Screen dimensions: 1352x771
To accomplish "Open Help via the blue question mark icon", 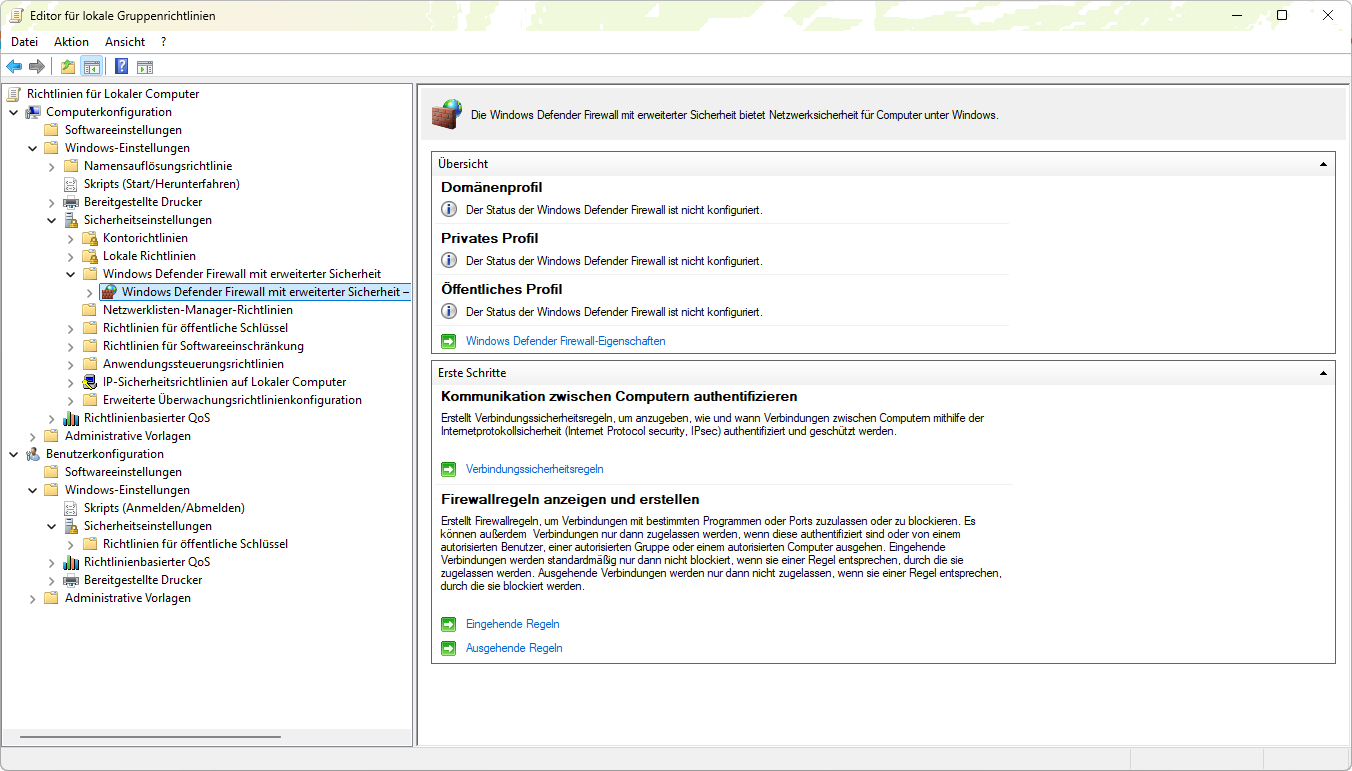I will click(121, 67).
